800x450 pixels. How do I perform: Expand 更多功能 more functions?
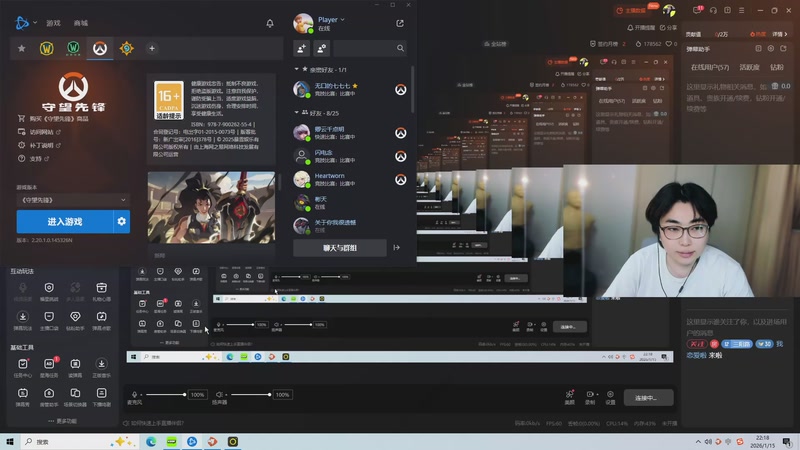(62, 421)
